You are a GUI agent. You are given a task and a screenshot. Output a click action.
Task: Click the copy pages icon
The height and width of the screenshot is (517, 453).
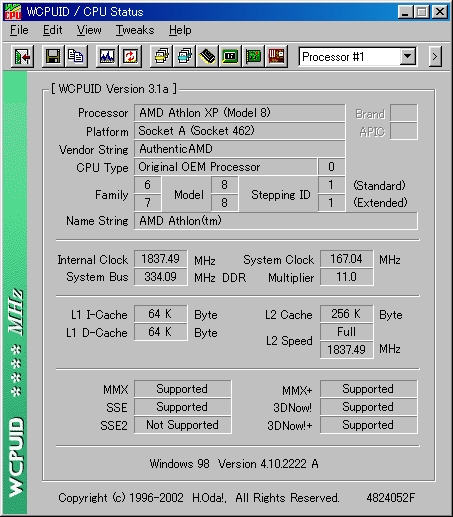(76, 57)
